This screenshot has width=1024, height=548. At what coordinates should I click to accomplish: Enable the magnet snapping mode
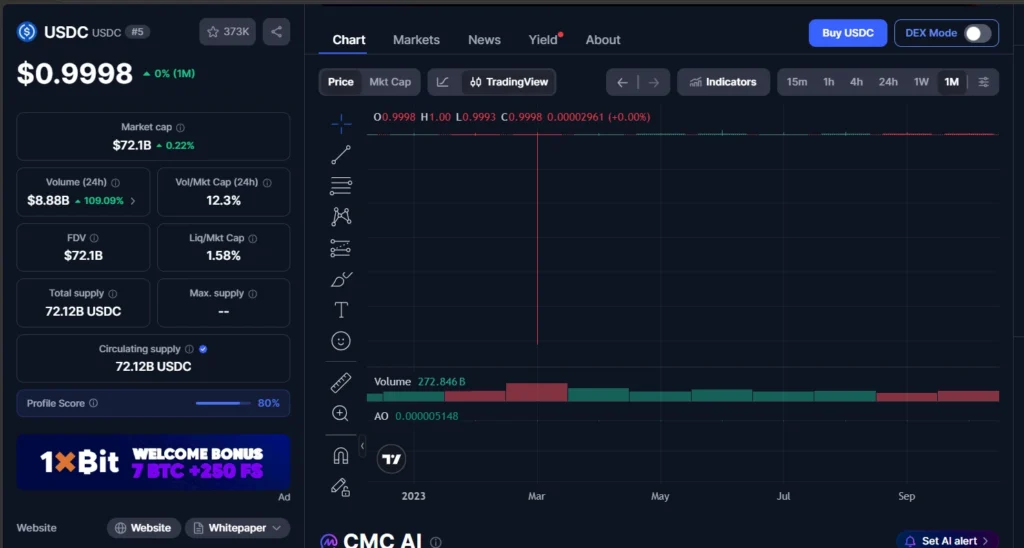pos(341,455)
